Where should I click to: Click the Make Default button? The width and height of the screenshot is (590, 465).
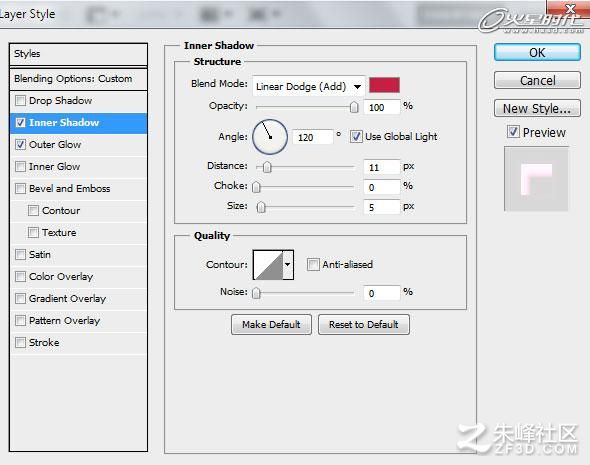pos(271,325)
